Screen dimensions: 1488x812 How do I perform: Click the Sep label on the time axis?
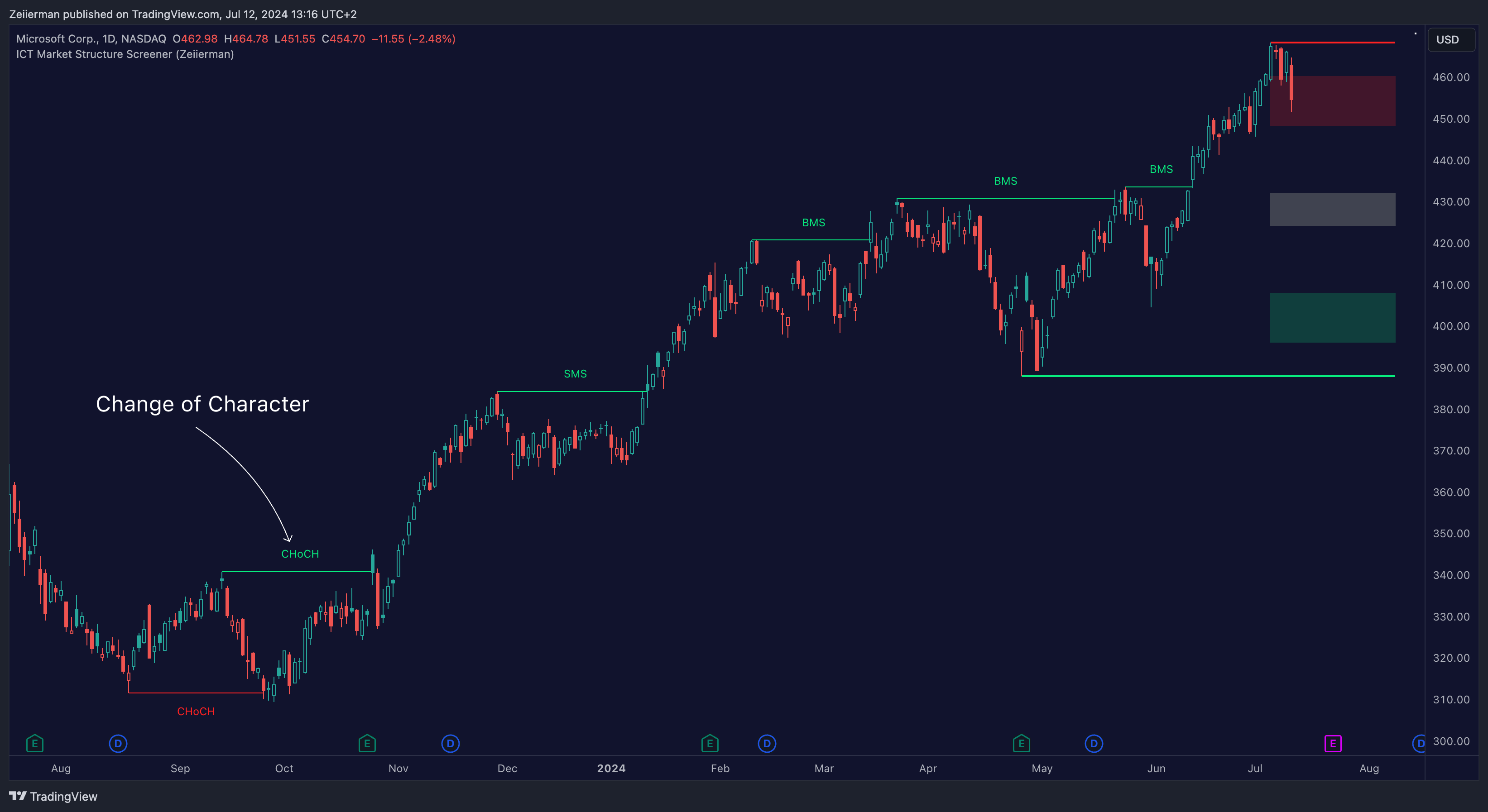coord(180,768)
